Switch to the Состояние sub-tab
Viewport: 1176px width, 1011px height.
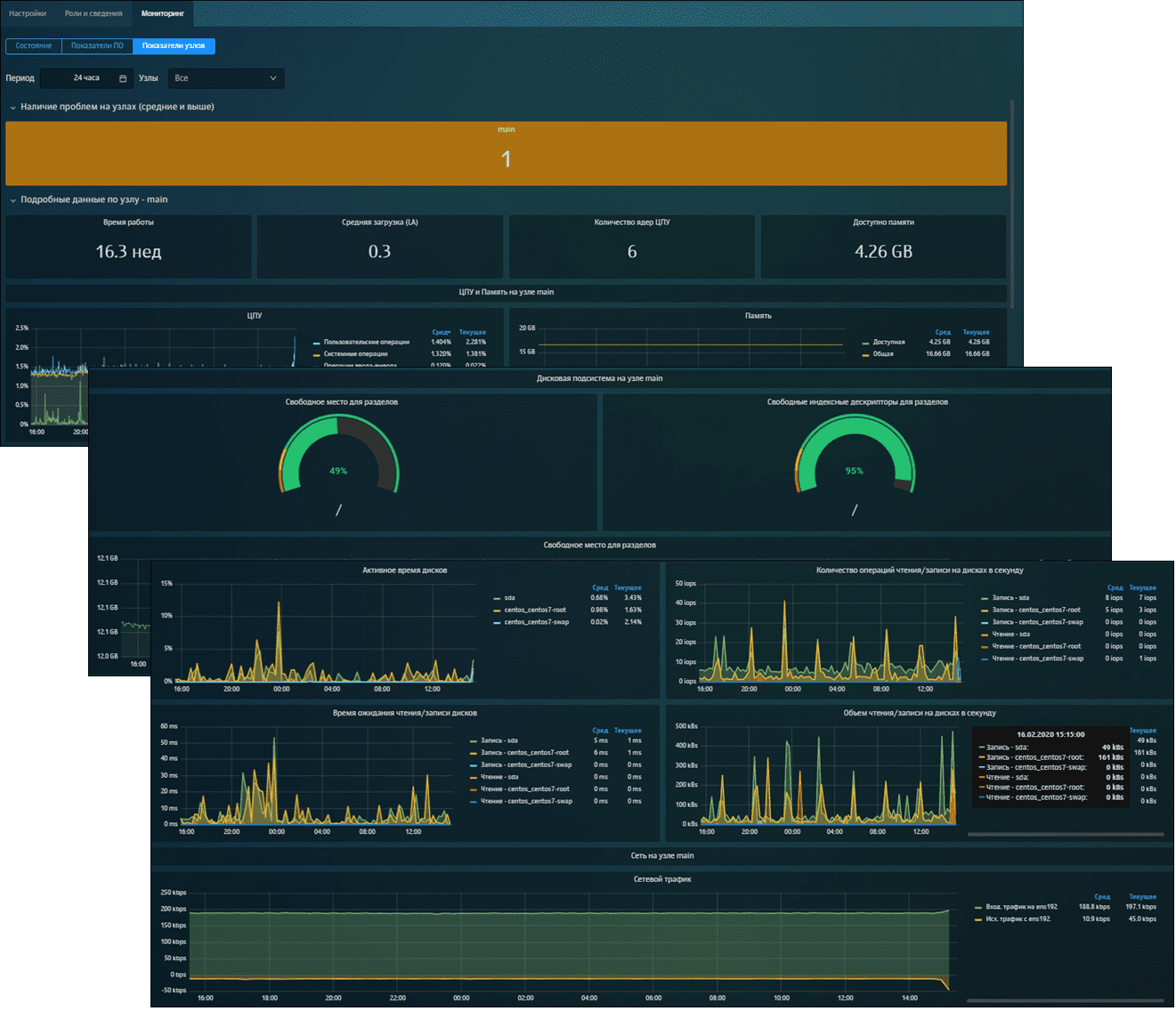click(x=34, y=45)
